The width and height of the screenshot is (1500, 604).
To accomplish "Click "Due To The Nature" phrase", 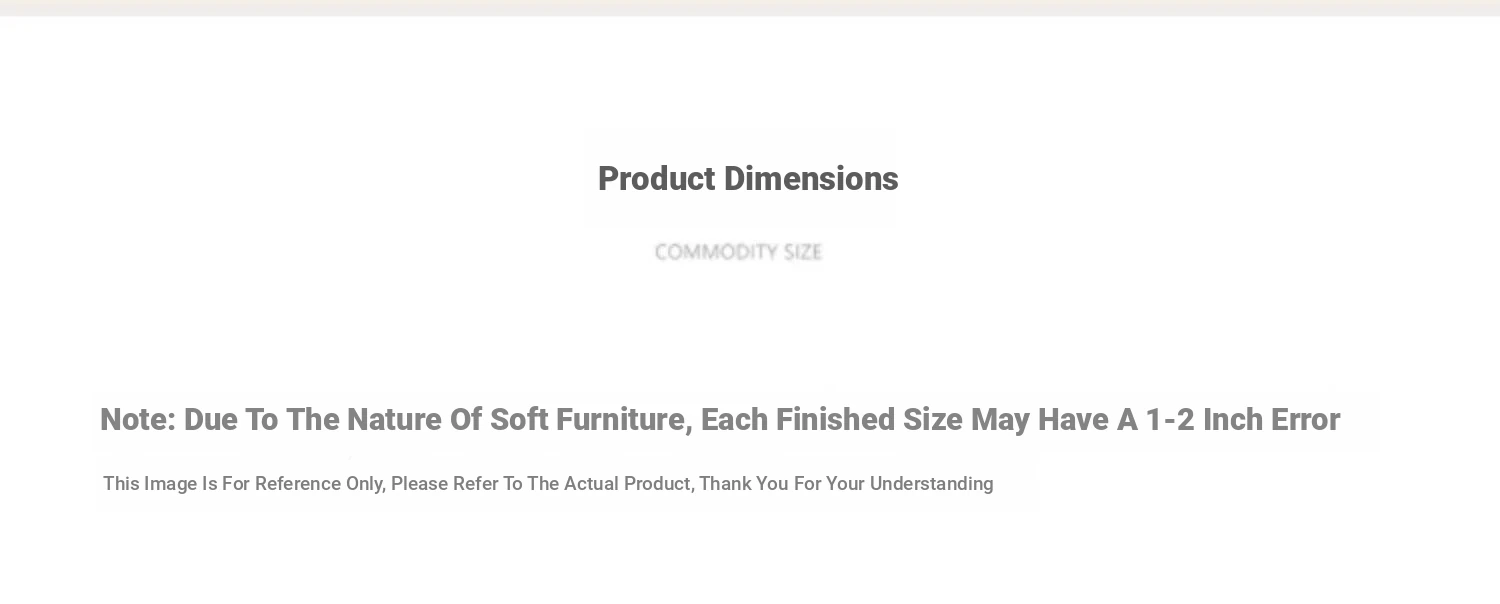I will click(313, 420).
